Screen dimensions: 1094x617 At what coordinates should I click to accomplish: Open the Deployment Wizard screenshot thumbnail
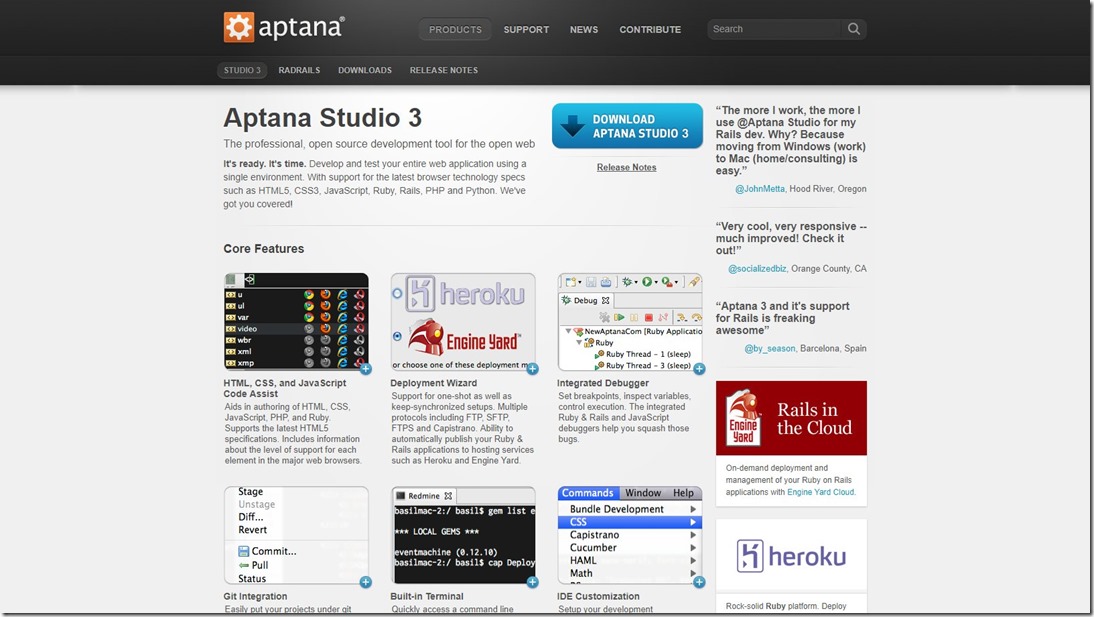coord(463,321)
